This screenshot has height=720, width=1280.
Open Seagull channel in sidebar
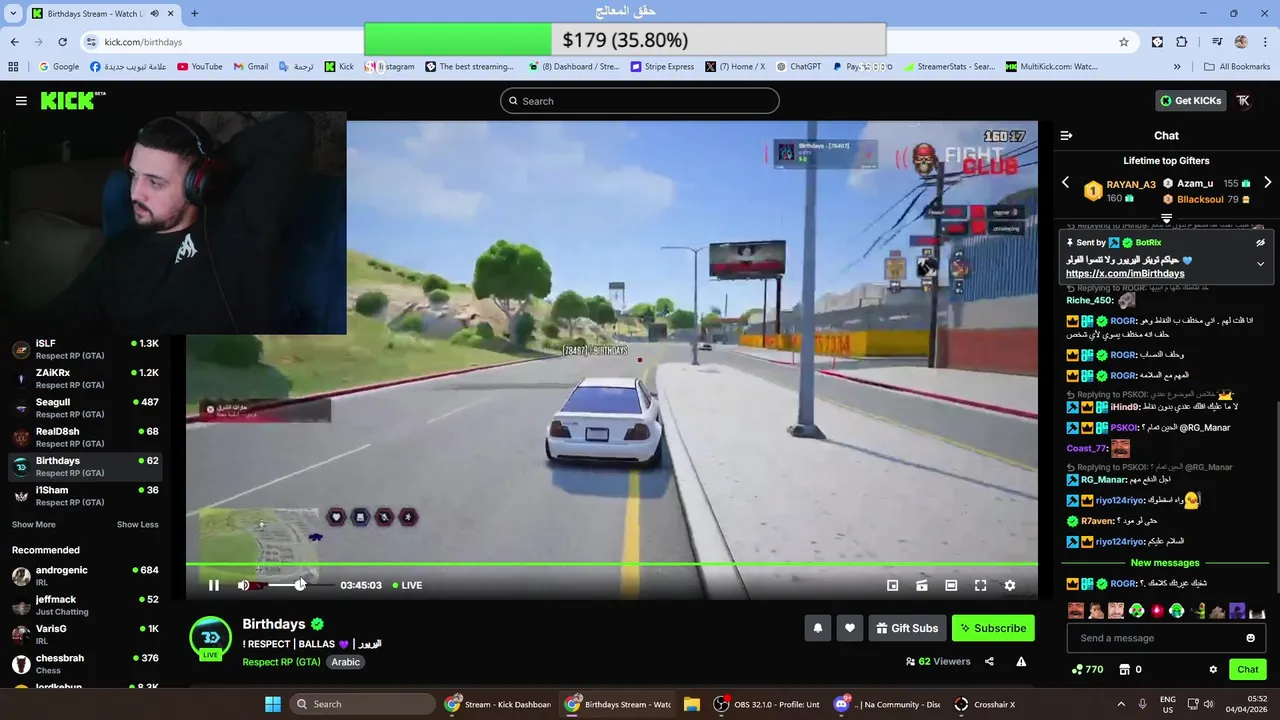[x=86, y=408]
